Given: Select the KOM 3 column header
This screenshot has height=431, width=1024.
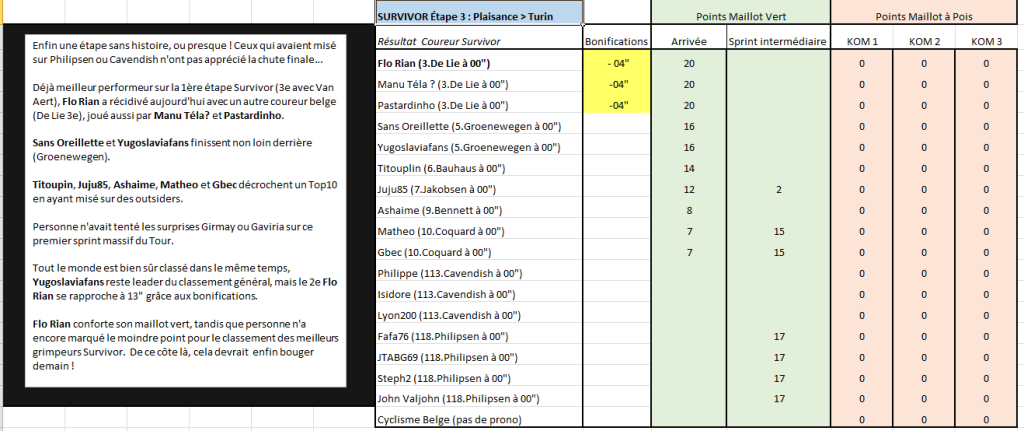Looking at the screenshot, I should click(x=986, y=41).
